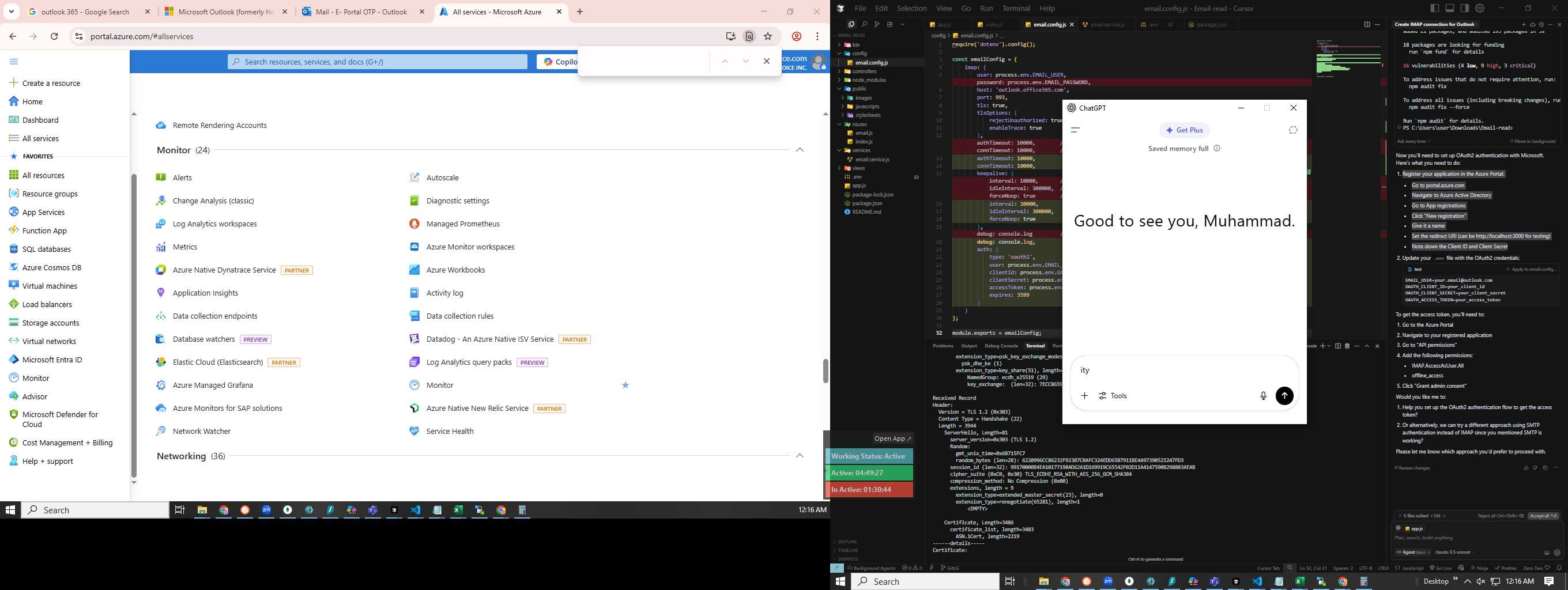Open the Terminal menu in Cursor

click(1016, 9)
